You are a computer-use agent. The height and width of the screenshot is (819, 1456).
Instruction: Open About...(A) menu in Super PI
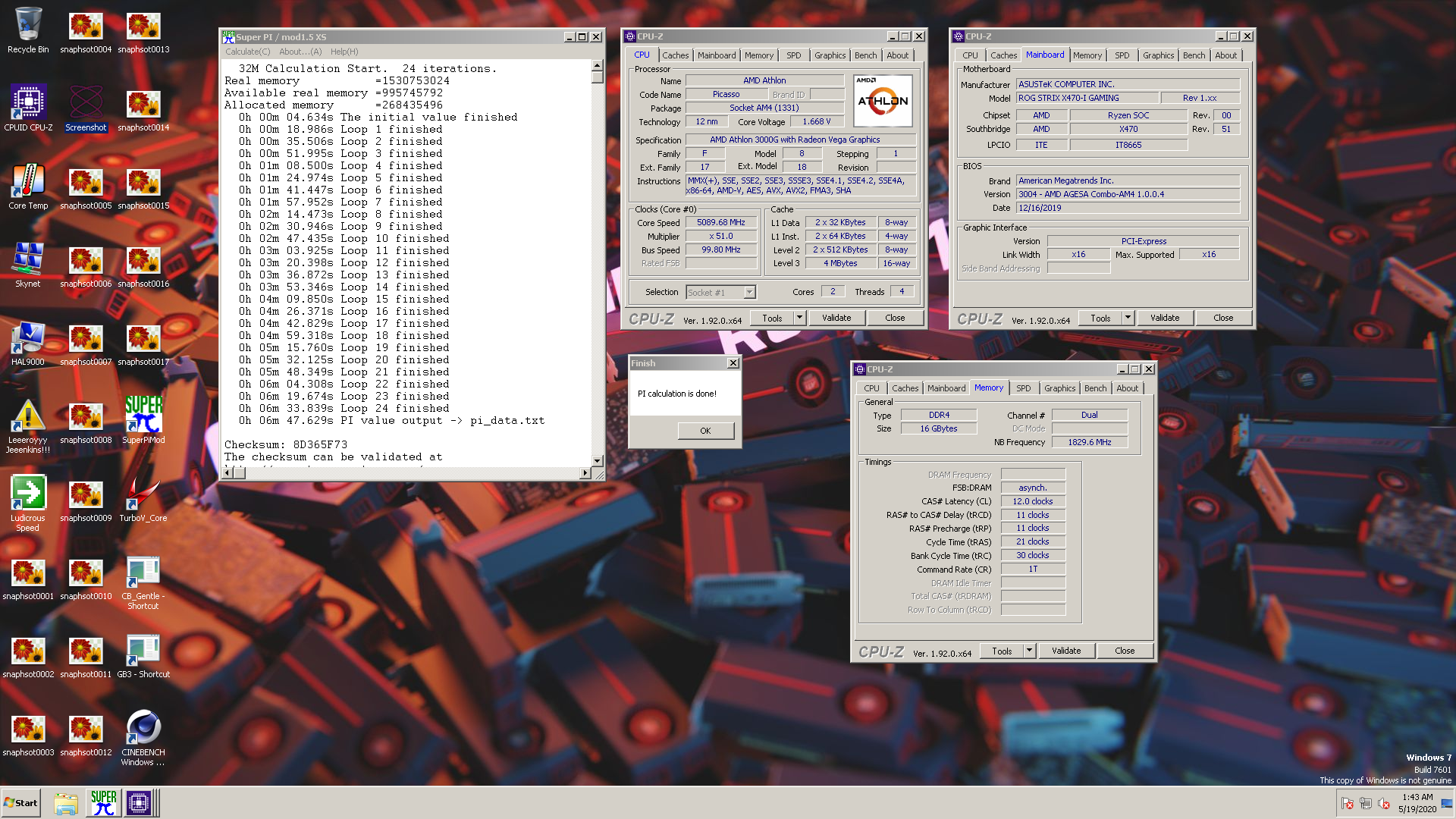(300, 52)
